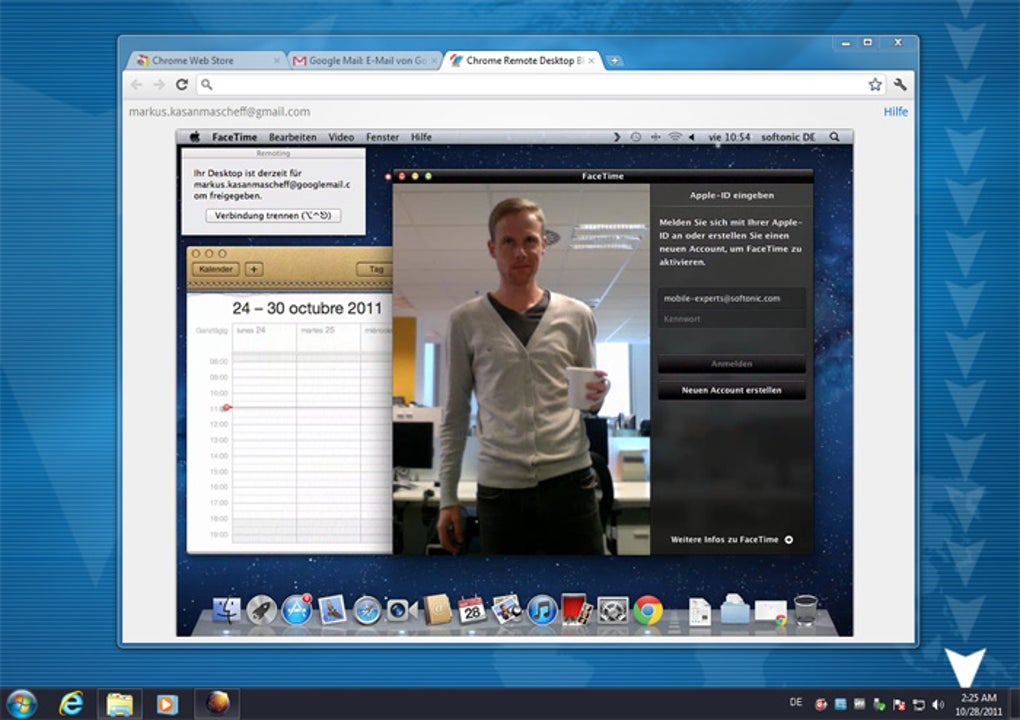Viewport: 1020px width, 720px height.
Task: Click Weitere Infos zu FaceTime
Action: tap(731, 540)
